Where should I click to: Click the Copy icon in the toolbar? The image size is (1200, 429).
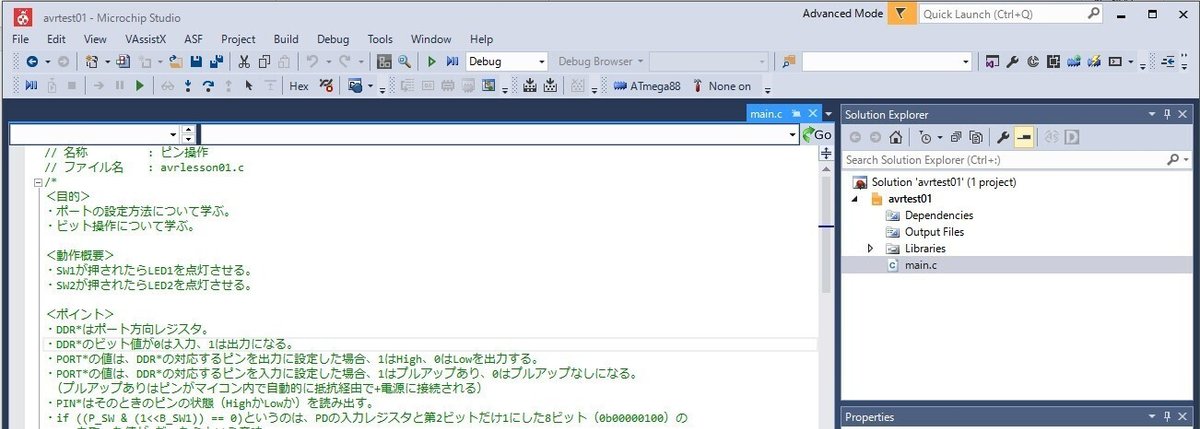pyautogui.click(x=264, y=61)
